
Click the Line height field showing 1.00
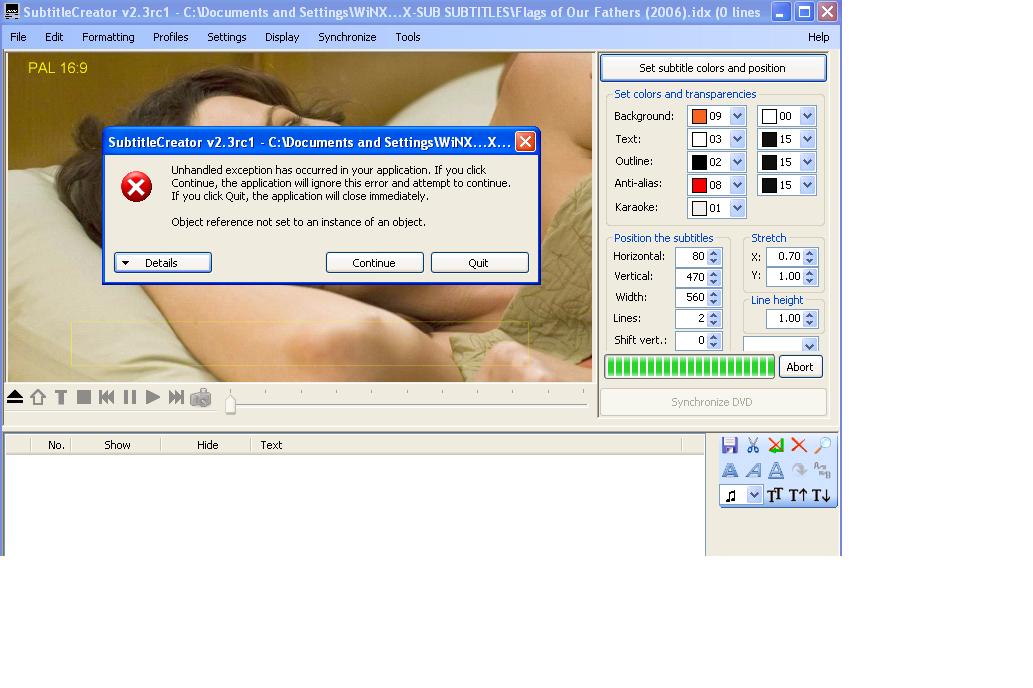pos(785,318)
